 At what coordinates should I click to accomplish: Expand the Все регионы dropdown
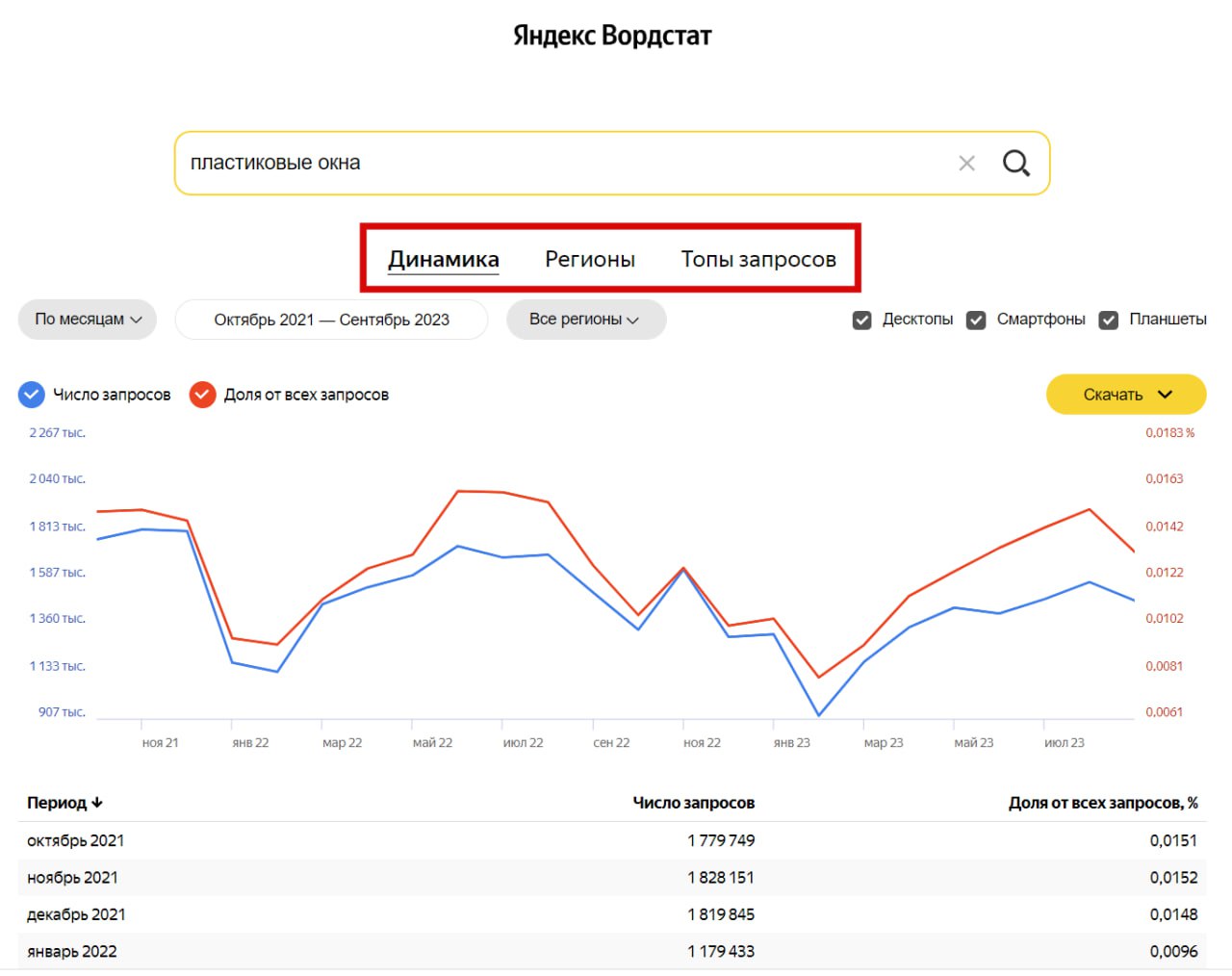click(586, 320)
